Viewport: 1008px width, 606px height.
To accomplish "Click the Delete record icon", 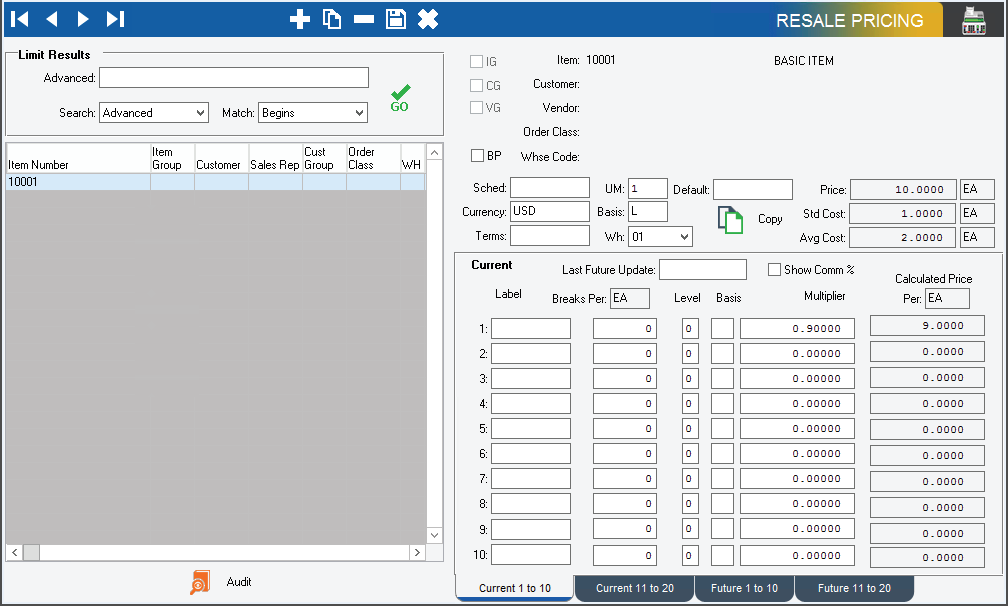I will pos(363,18).
